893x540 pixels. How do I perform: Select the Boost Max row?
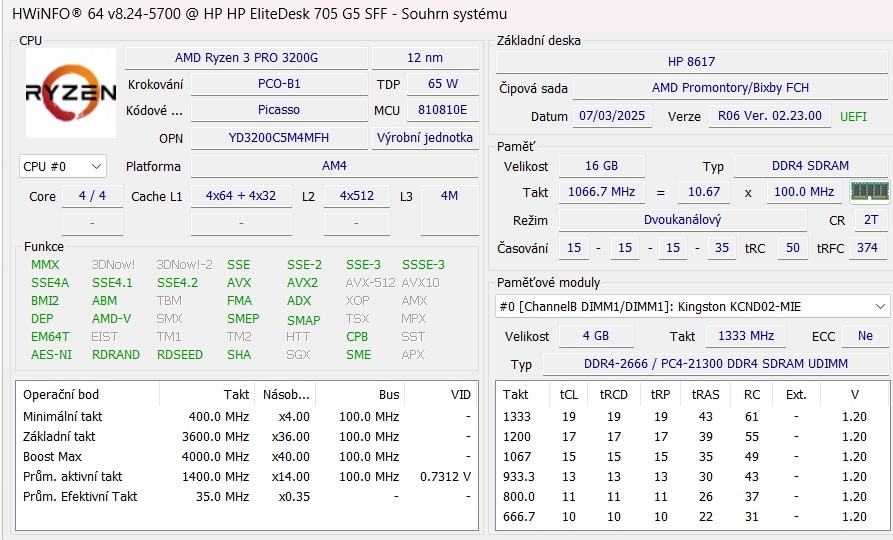[247, 456]
